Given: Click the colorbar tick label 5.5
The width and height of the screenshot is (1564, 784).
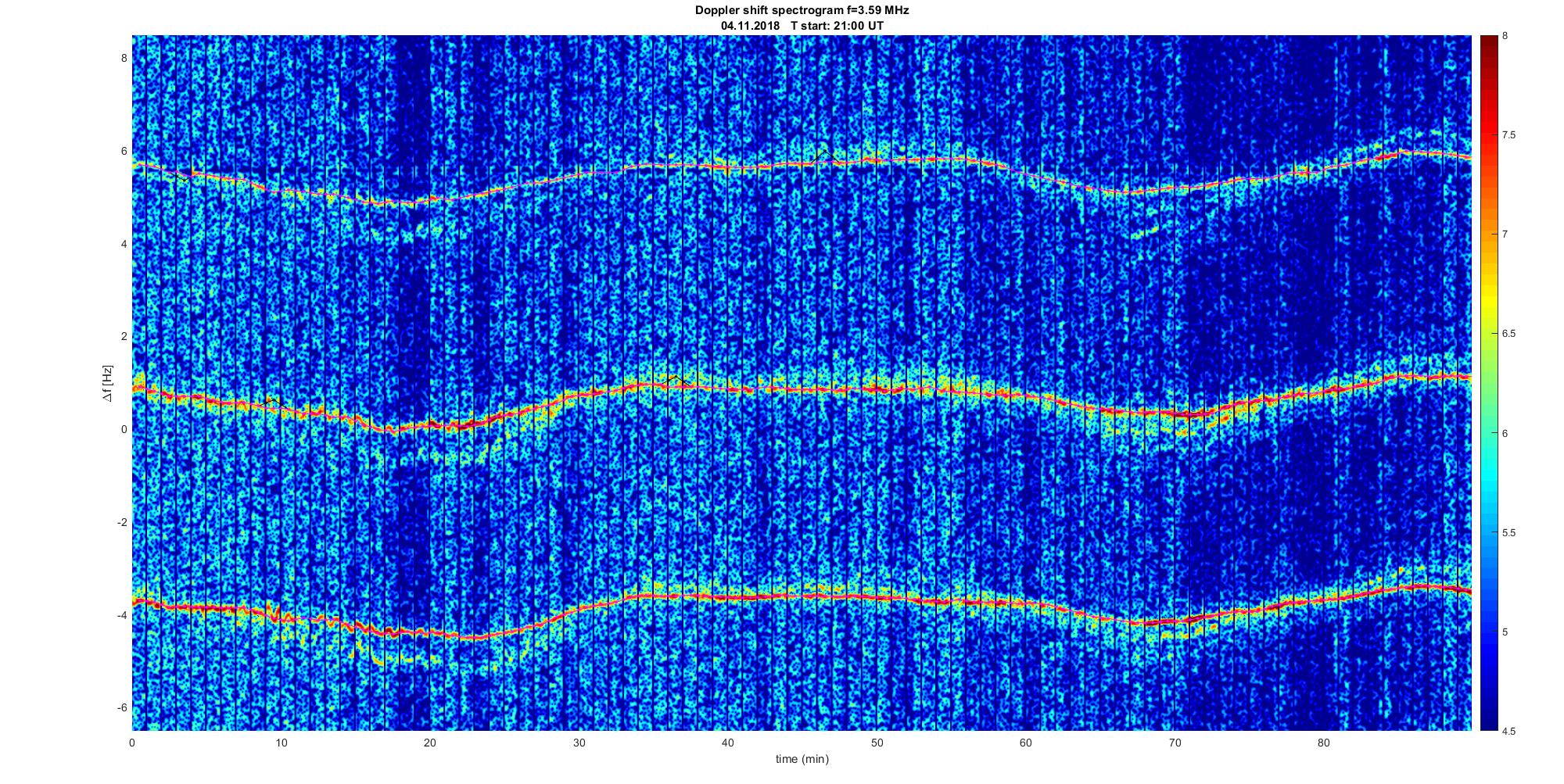Looking at the screenshot, I should [1509, 533].
